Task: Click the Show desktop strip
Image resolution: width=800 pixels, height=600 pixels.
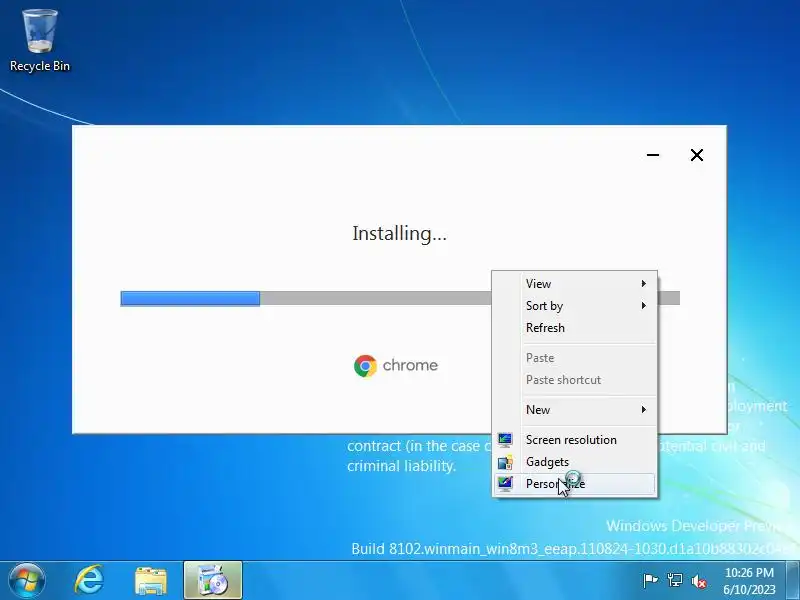Action: click(x=794, y=581)
